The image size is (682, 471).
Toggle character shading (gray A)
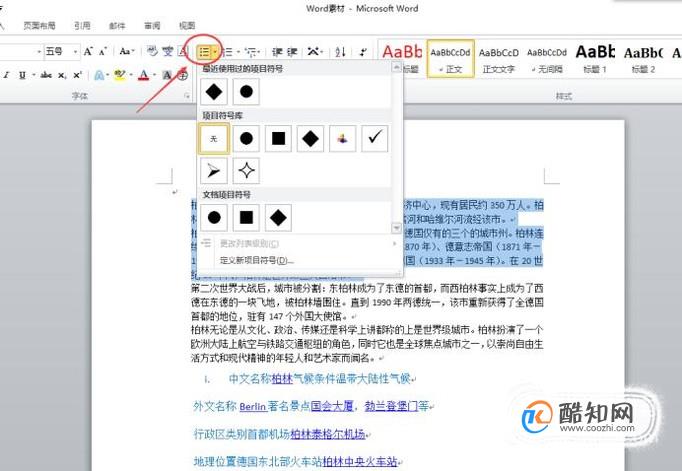pyautogui.click(x=167, y=75)
